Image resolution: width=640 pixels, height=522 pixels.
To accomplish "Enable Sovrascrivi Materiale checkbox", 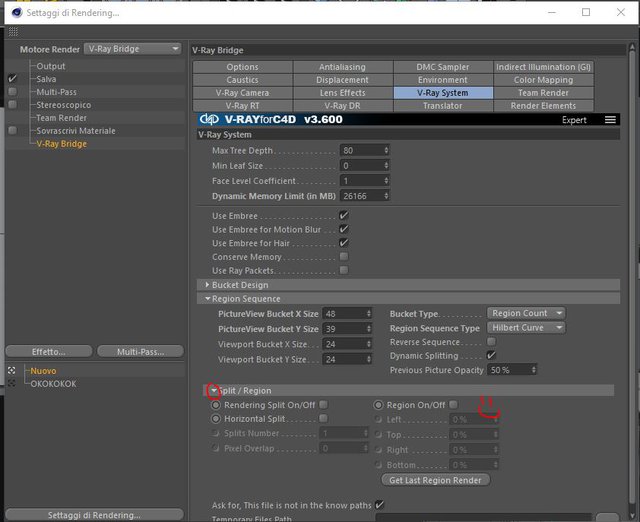I will click(x=13, y=130).
